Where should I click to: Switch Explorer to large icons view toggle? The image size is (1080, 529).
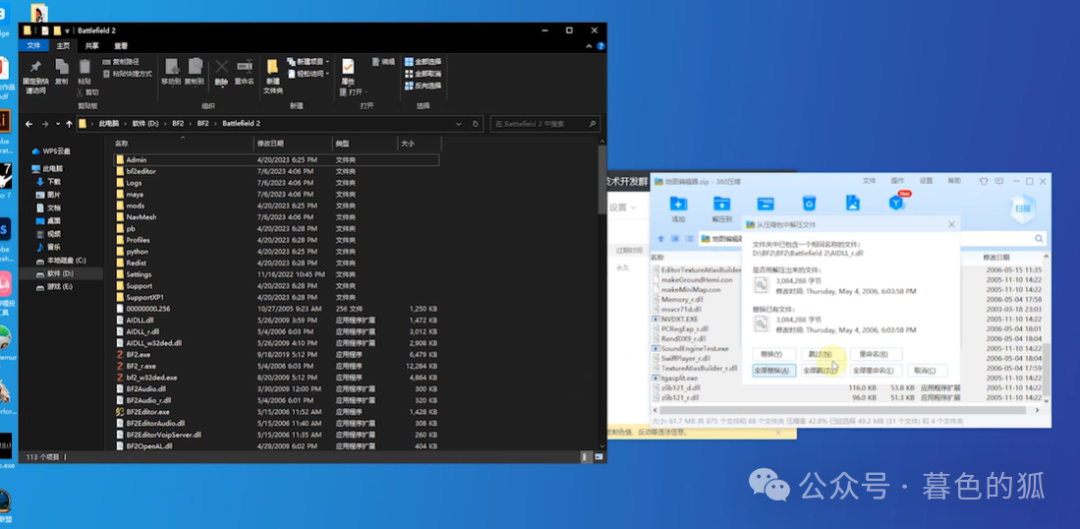[599, 457]
